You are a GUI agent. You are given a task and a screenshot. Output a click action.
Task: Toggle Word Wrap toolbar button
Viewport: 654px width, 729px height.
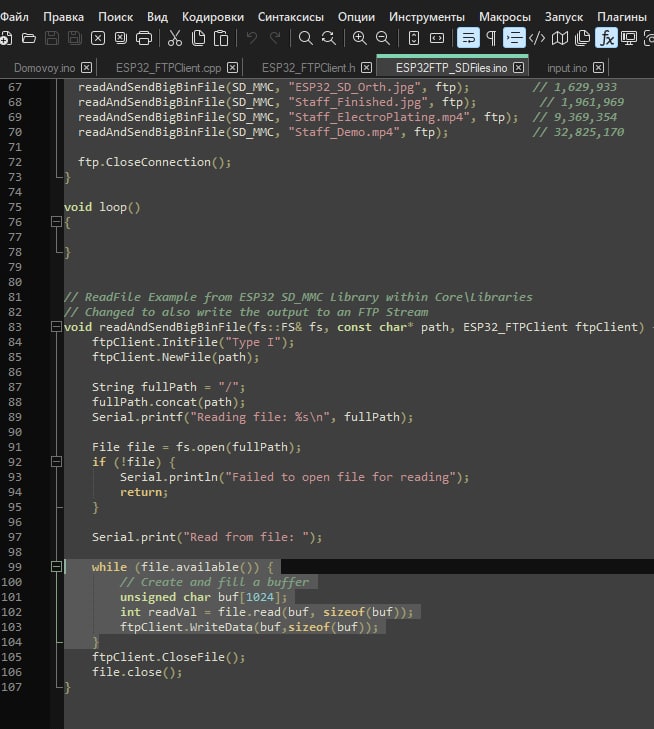point(468,38)
